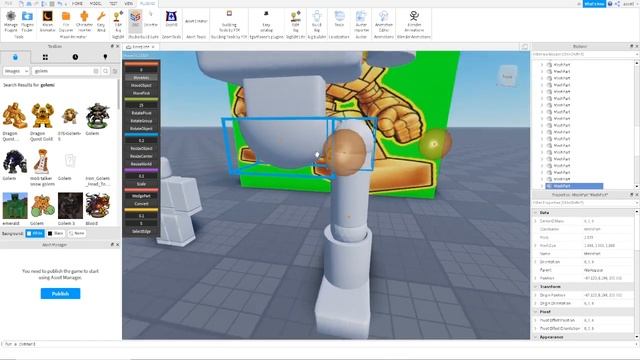Open the TEST ribbon tab
640x360 pixels.
(113, 3)
